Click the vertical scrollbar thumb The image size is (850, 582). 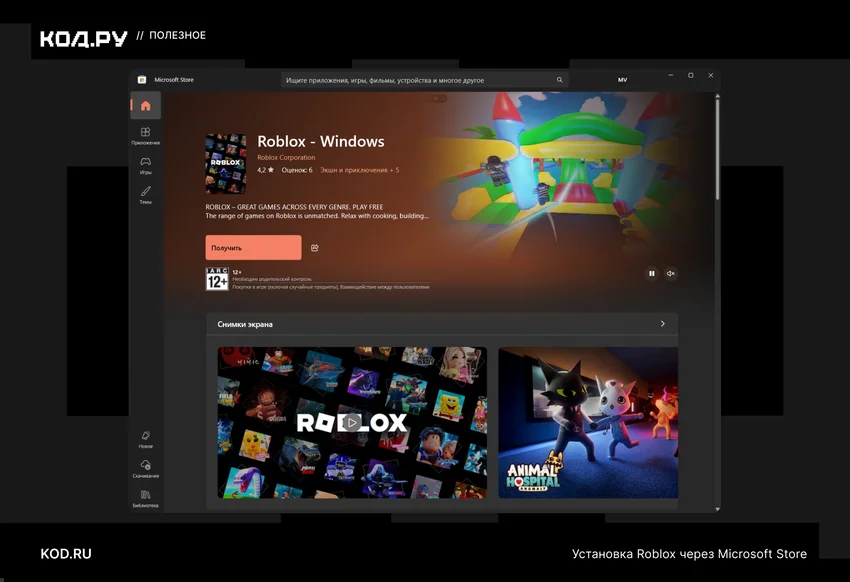click(717, 150)
